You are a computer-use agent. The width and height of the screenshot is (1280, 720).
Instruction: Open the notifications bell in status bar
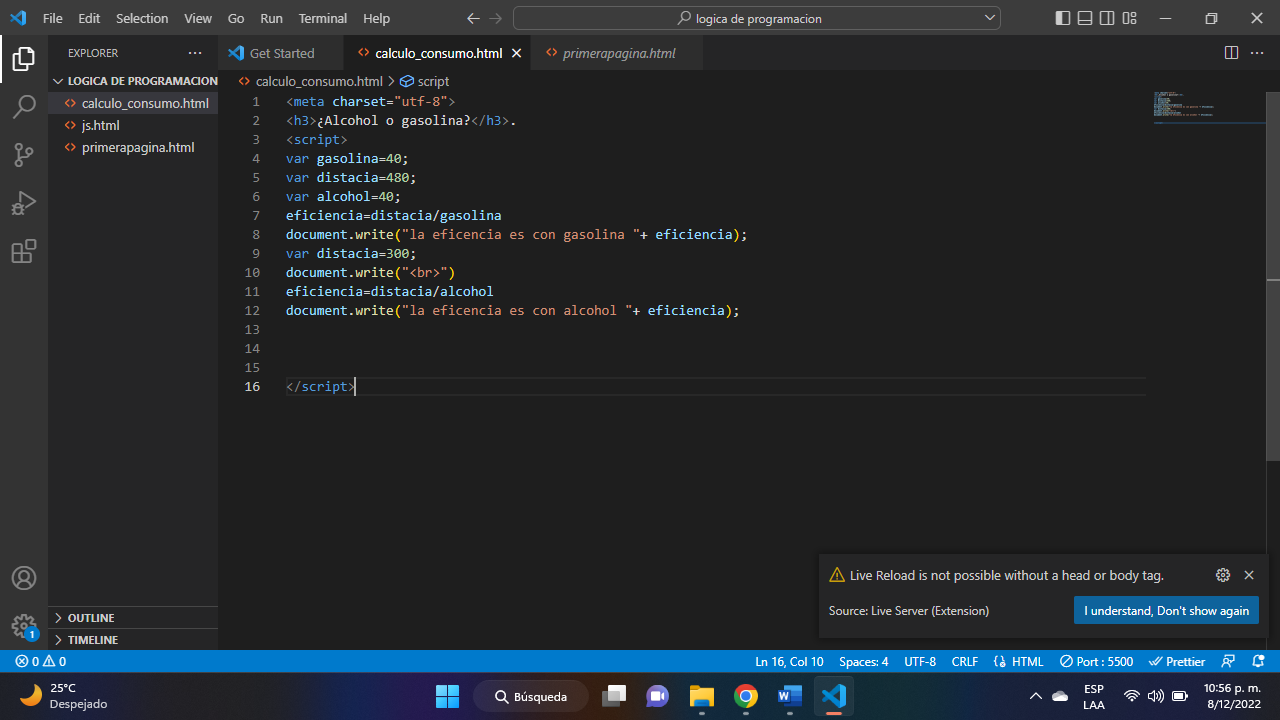(x=1259, y=661)
